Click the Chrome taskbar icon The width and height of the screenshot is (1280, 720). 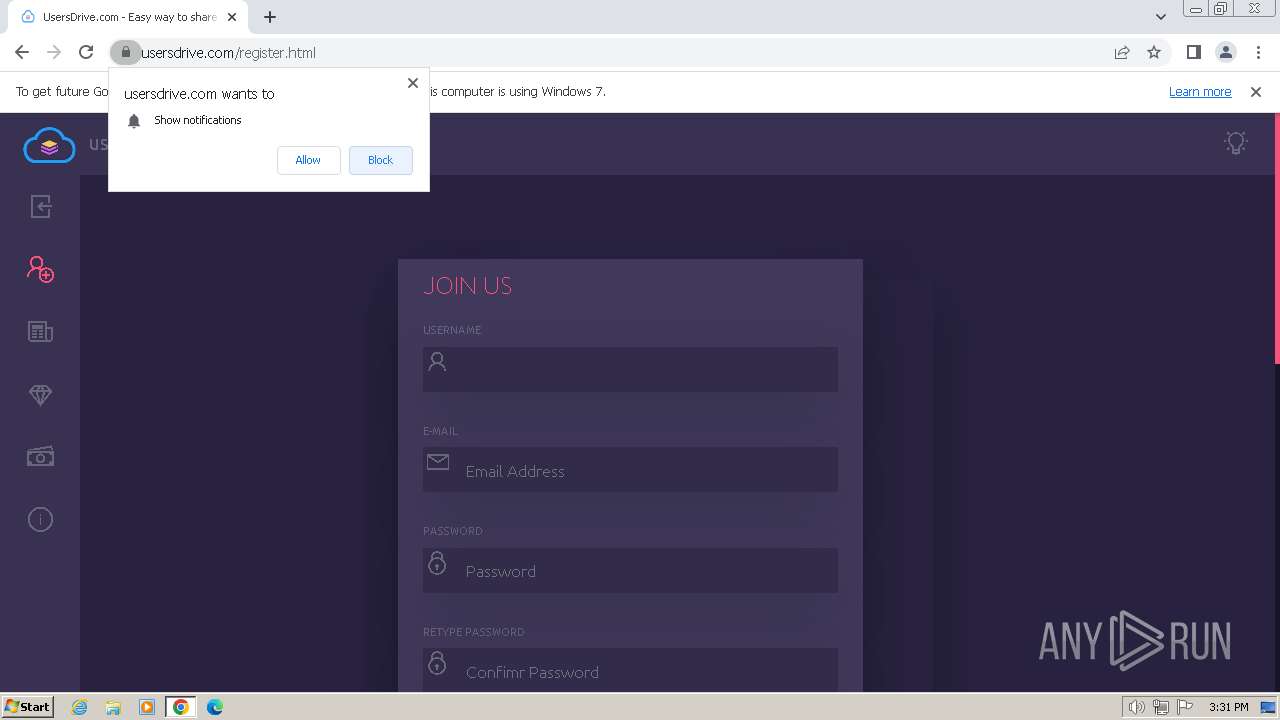(x=181, y=707)
